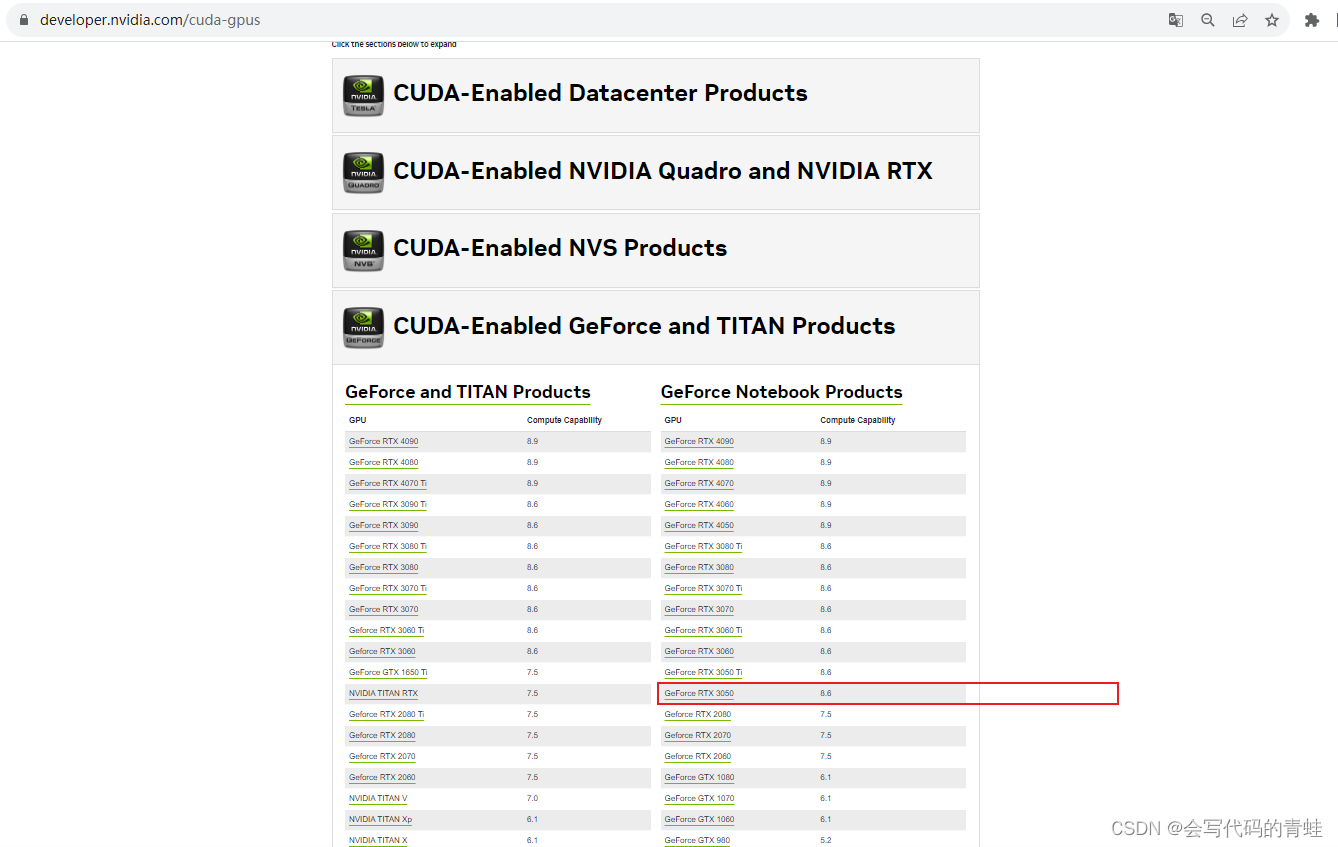Open the translate page icon

[x=1176, y=20]
